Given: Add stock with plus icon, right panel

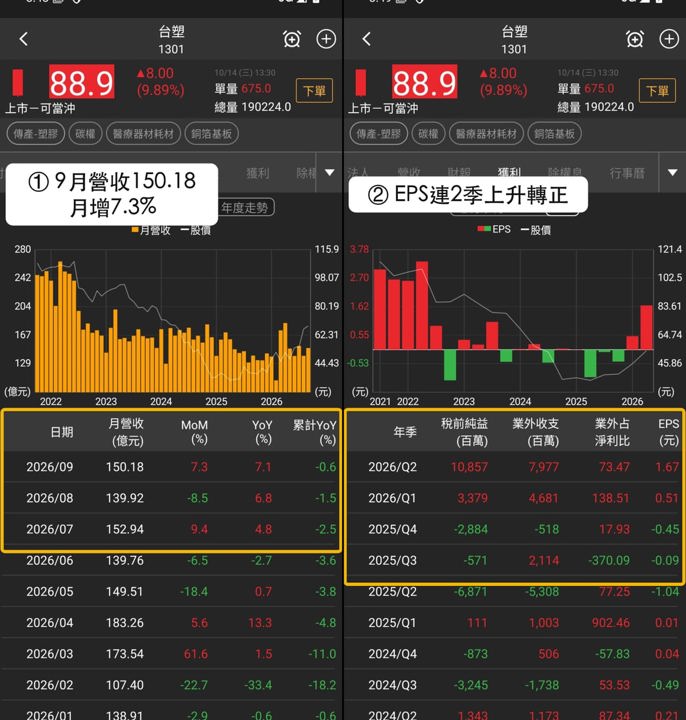Looking at the screenshot, I should [x=669, y=39].
